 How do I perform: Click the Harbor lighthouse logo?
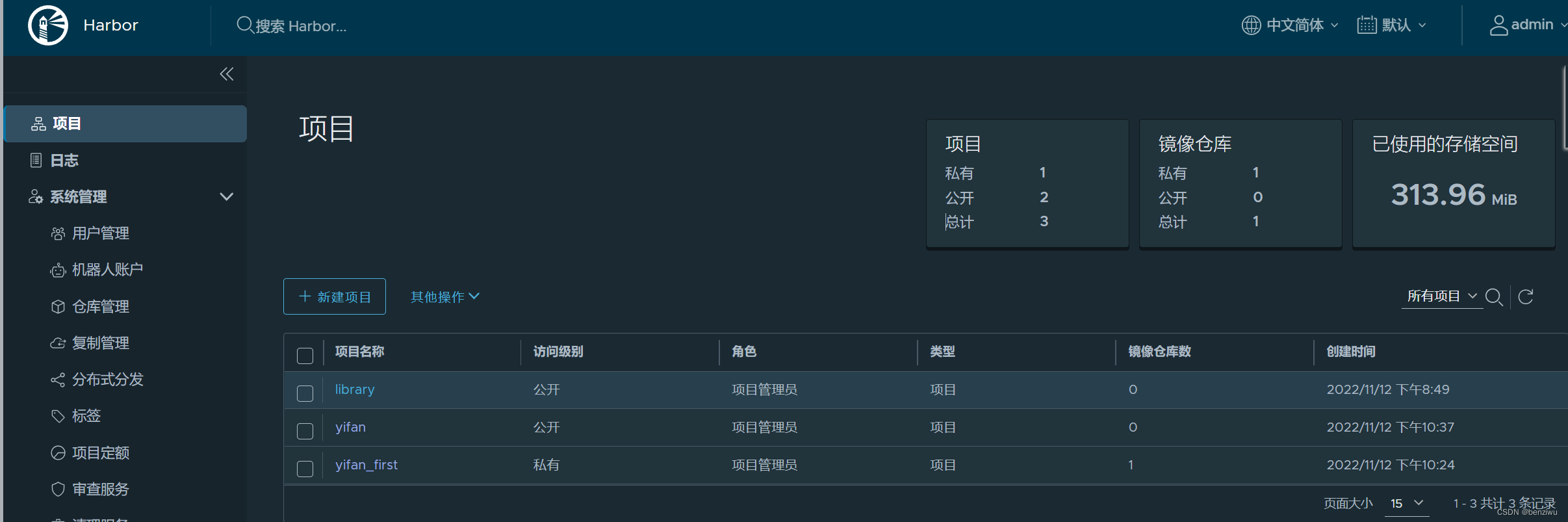[48, 25]
